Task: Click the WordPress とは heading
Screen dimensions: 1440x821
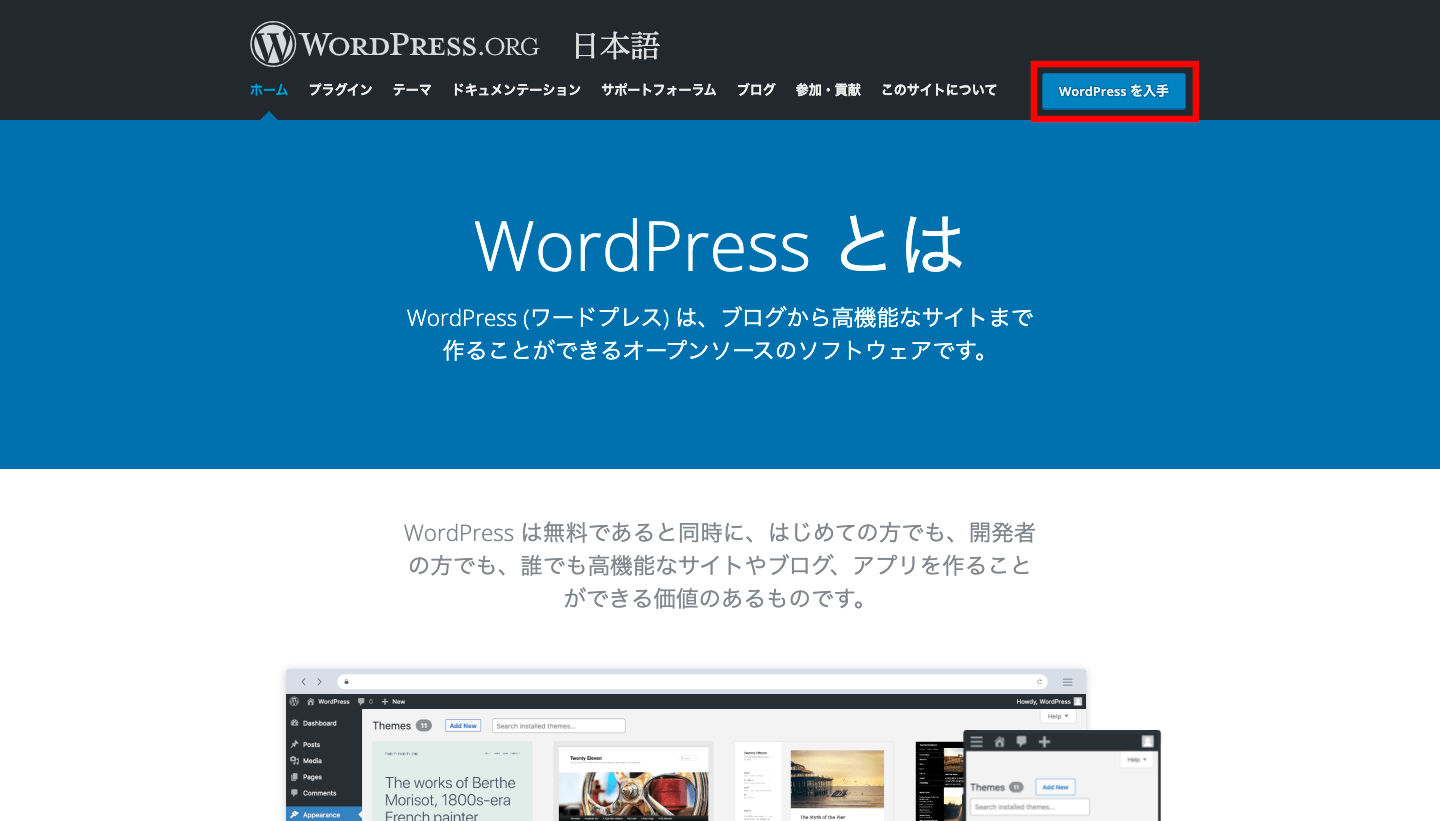Action: 719,245
